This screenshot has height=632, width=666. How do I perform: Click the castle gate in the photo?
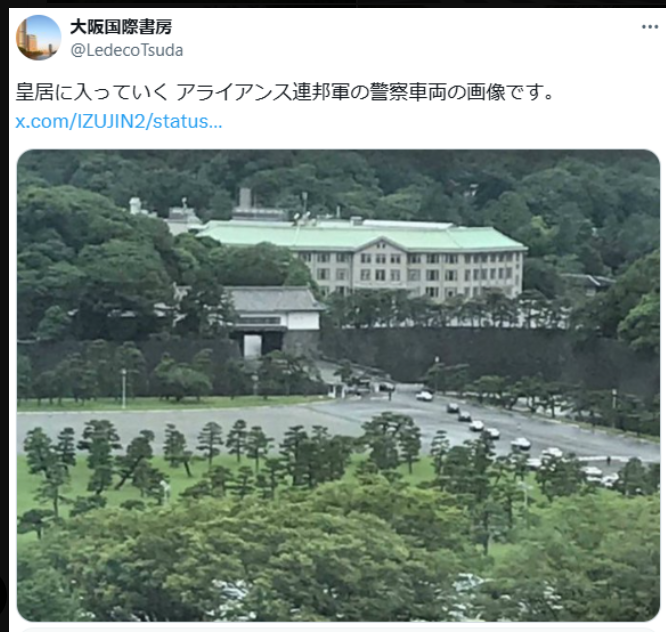click(x=272, y=321)
